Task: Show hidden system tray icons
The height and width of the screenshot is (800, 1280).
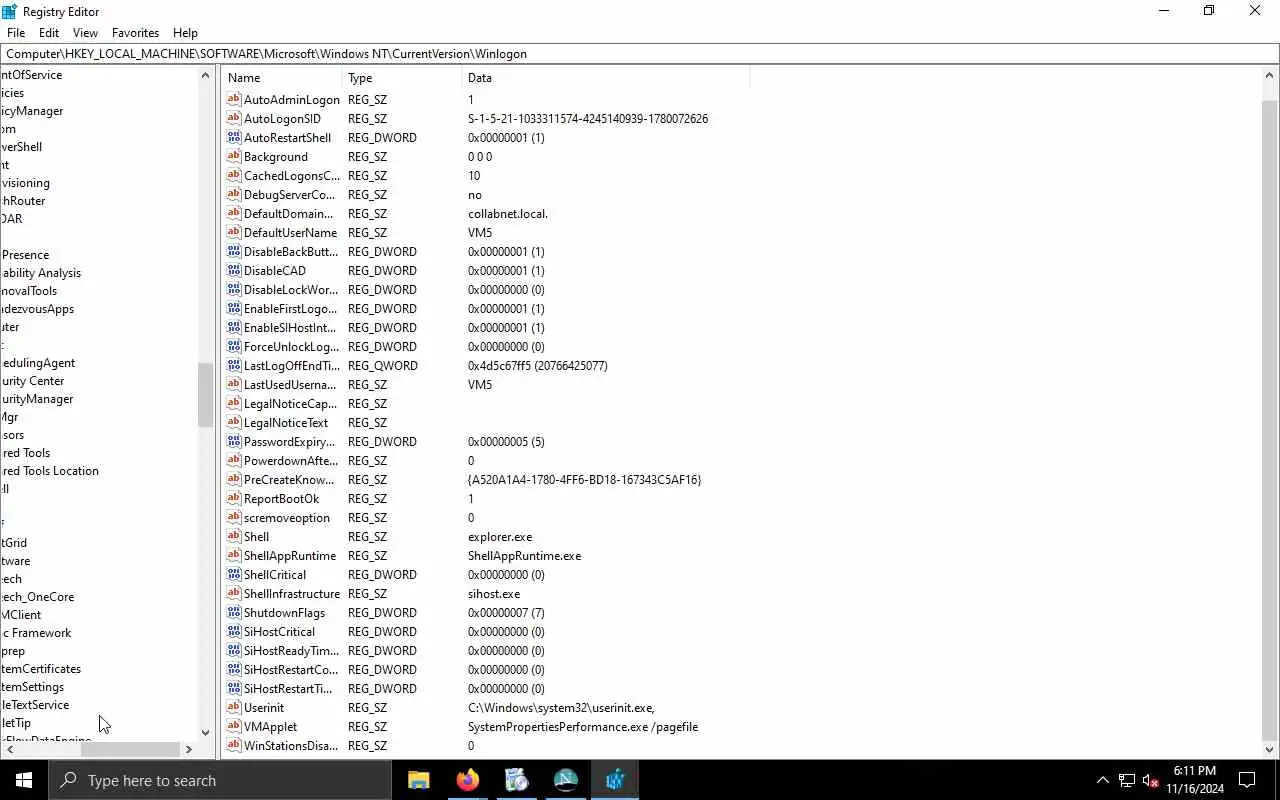Action: [1103, 780]
